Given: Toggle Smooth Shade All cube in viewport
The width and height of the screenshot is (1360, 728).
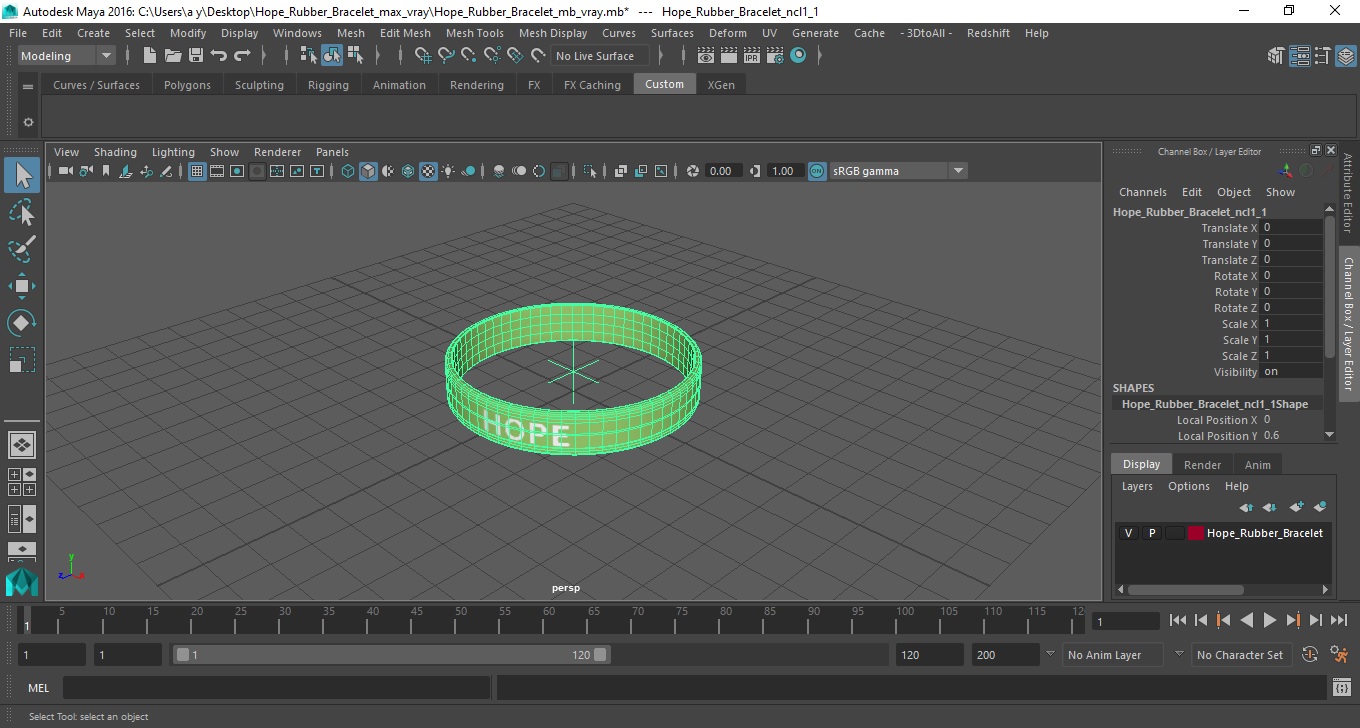Looking at the screenshot, I should click(x=368, y=171).
